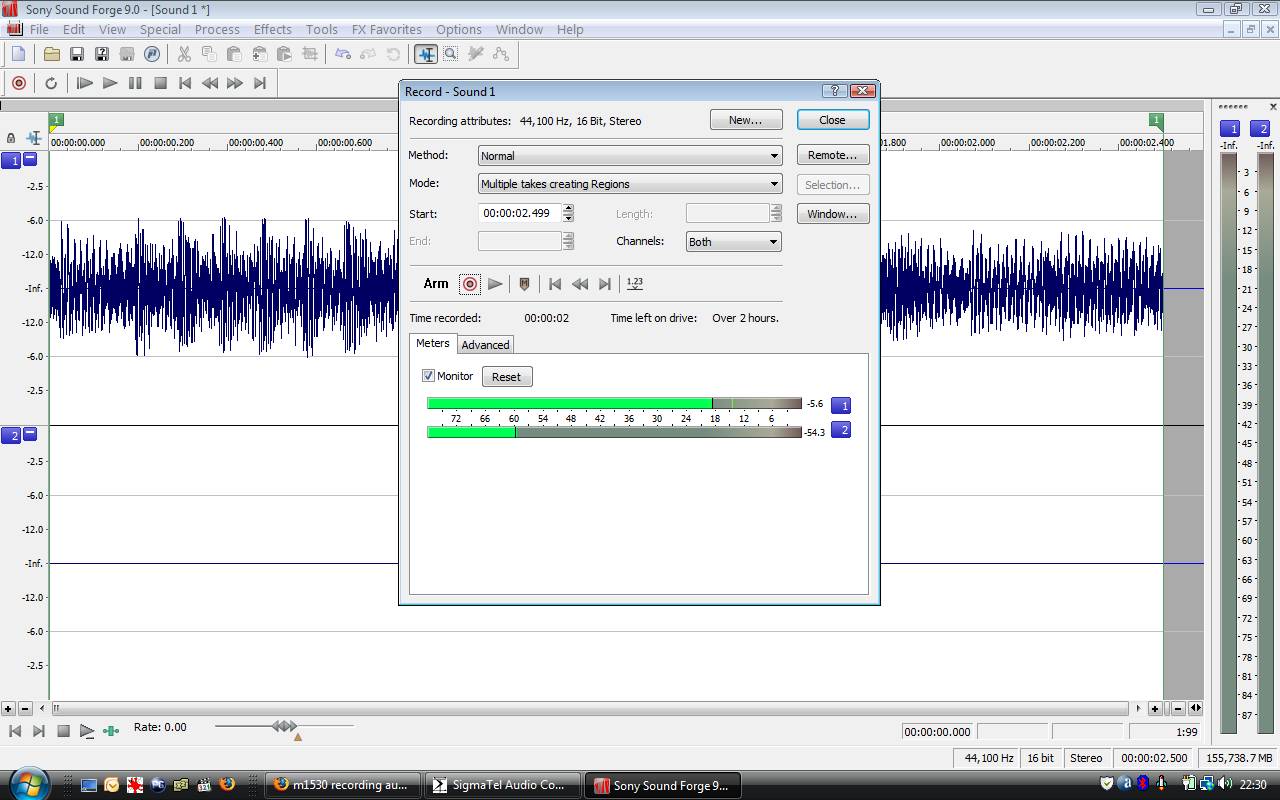This screenshot has height=800, width=1280.
Task: Click Go to Start in the Record dialog
Action: coord(555,284)
